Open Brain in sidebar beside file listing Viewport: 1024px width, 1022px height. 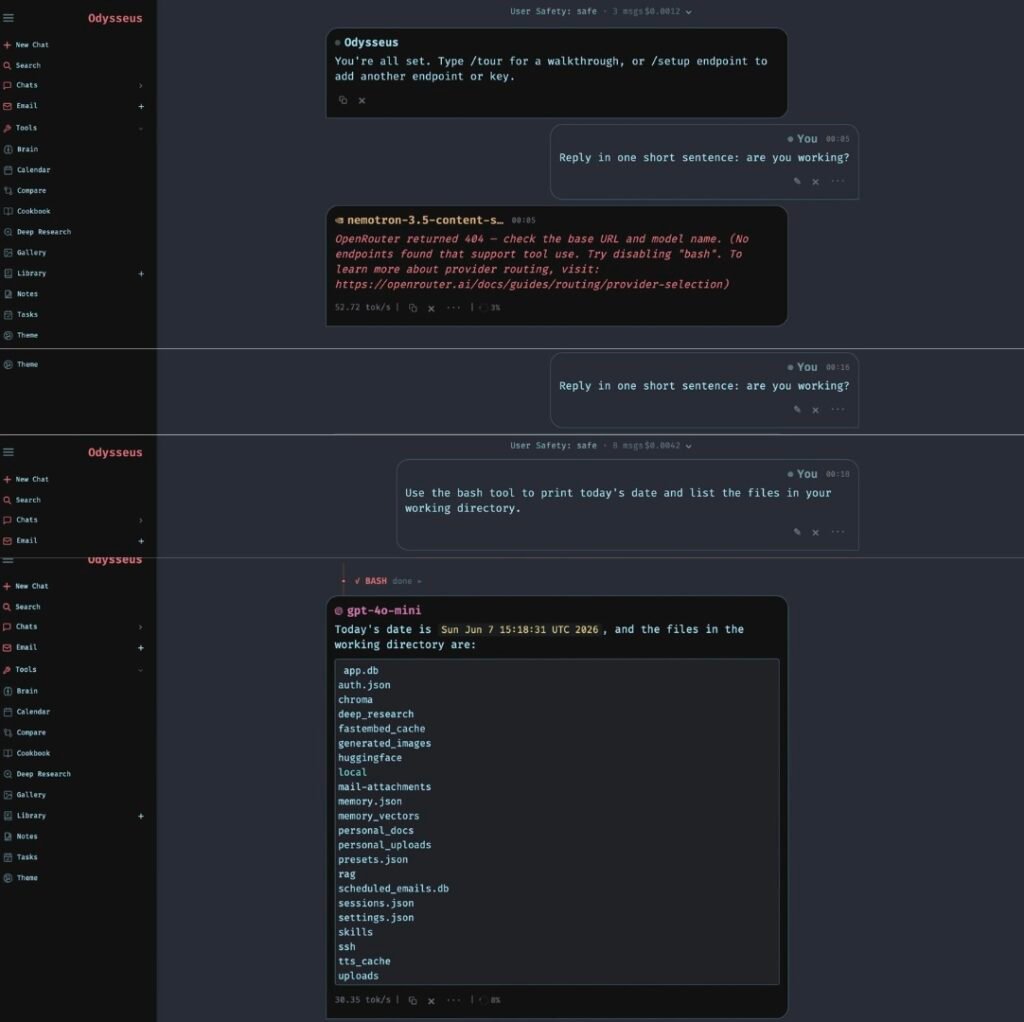click(22, 691)
